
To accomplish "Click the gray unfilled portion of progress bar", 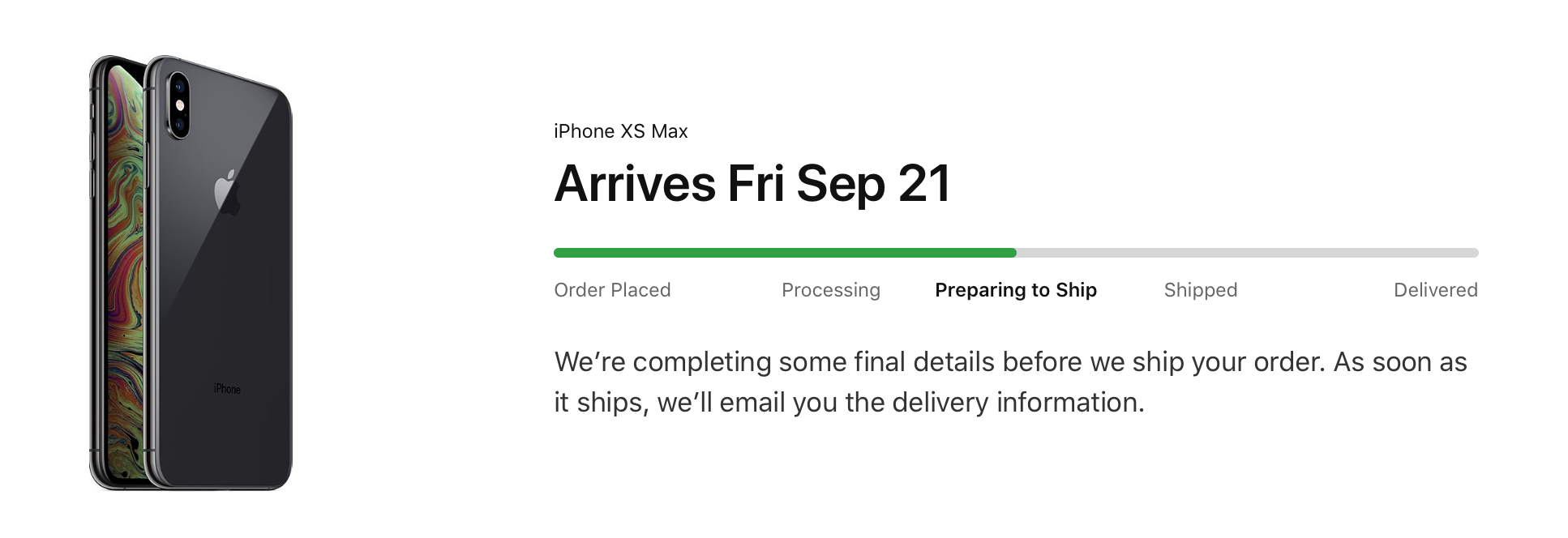I will [x=1248, y=253].
